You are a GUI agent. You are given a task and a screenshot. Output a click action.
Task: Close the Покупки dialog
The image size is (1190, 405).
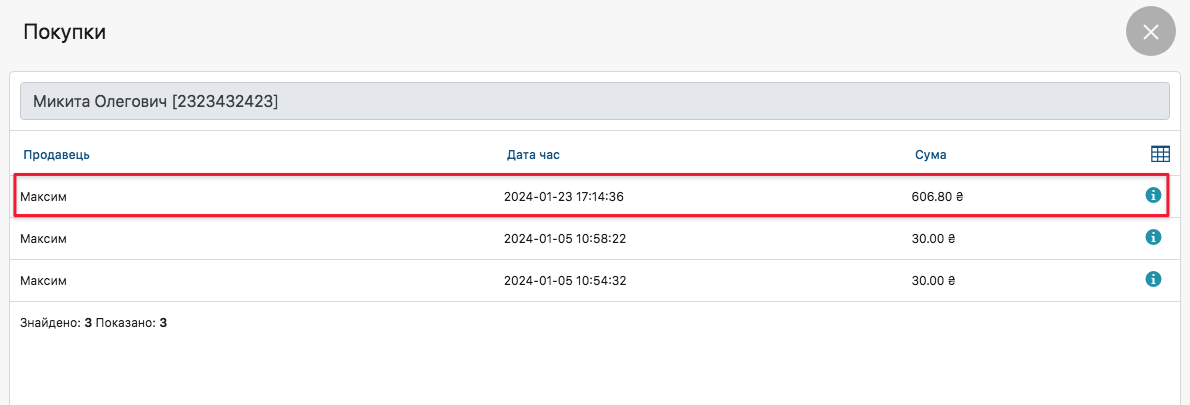point(1150,32)
